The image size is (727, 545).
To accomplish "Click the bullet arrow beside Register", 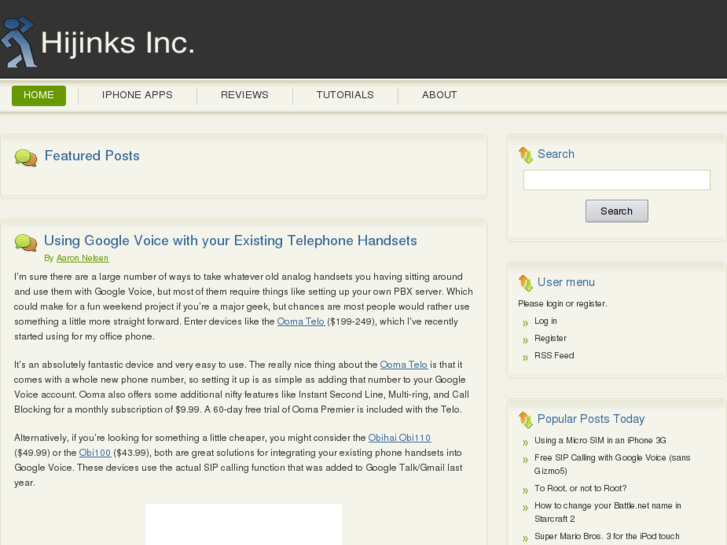I will tap(525, 340).
